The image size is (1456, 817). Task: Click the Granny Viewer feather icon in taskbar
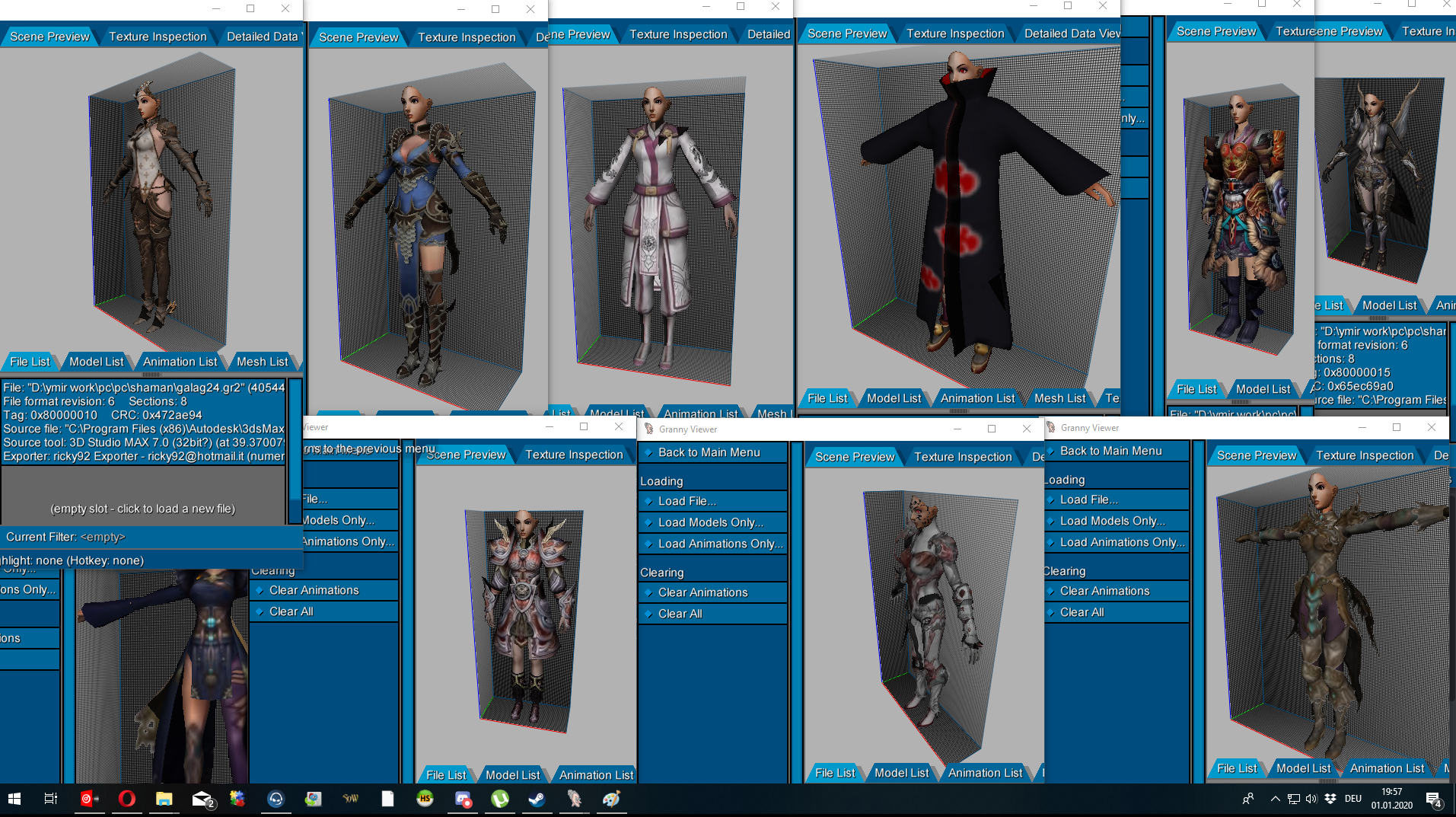pyautogui.click(x=575, y=799)
